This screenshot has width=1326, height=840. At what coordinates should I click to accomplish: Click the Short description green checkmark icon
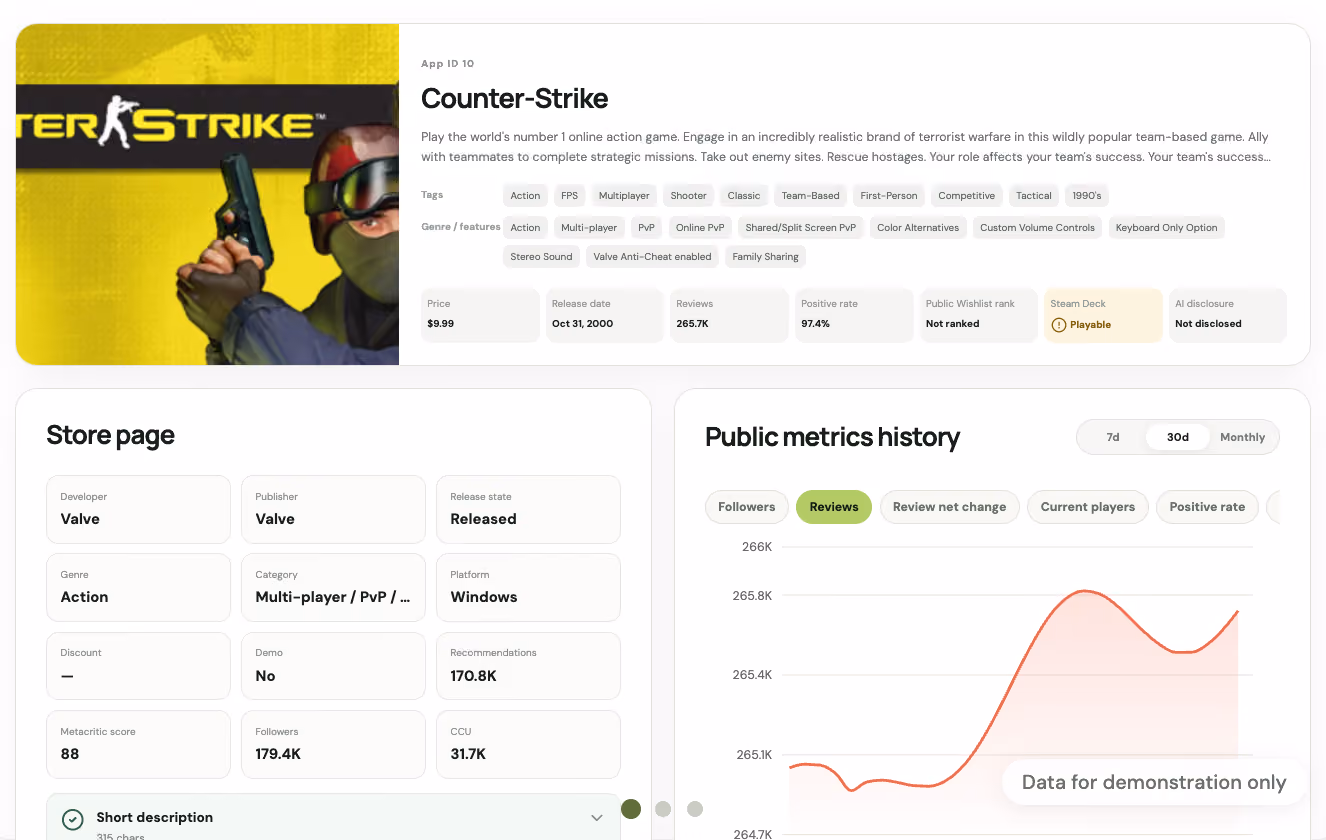[x=72, y=820]
